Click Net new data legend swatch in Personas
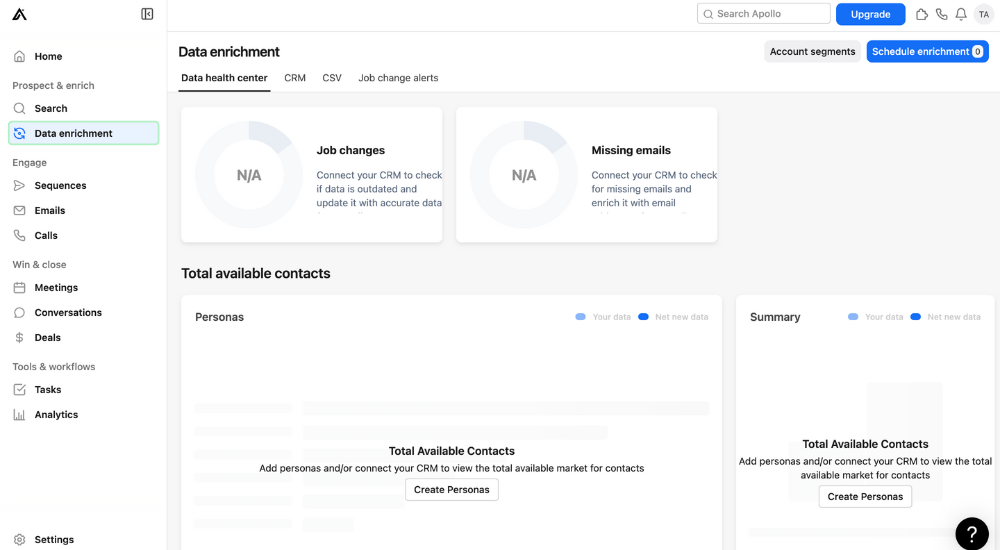 pos(643,317)
